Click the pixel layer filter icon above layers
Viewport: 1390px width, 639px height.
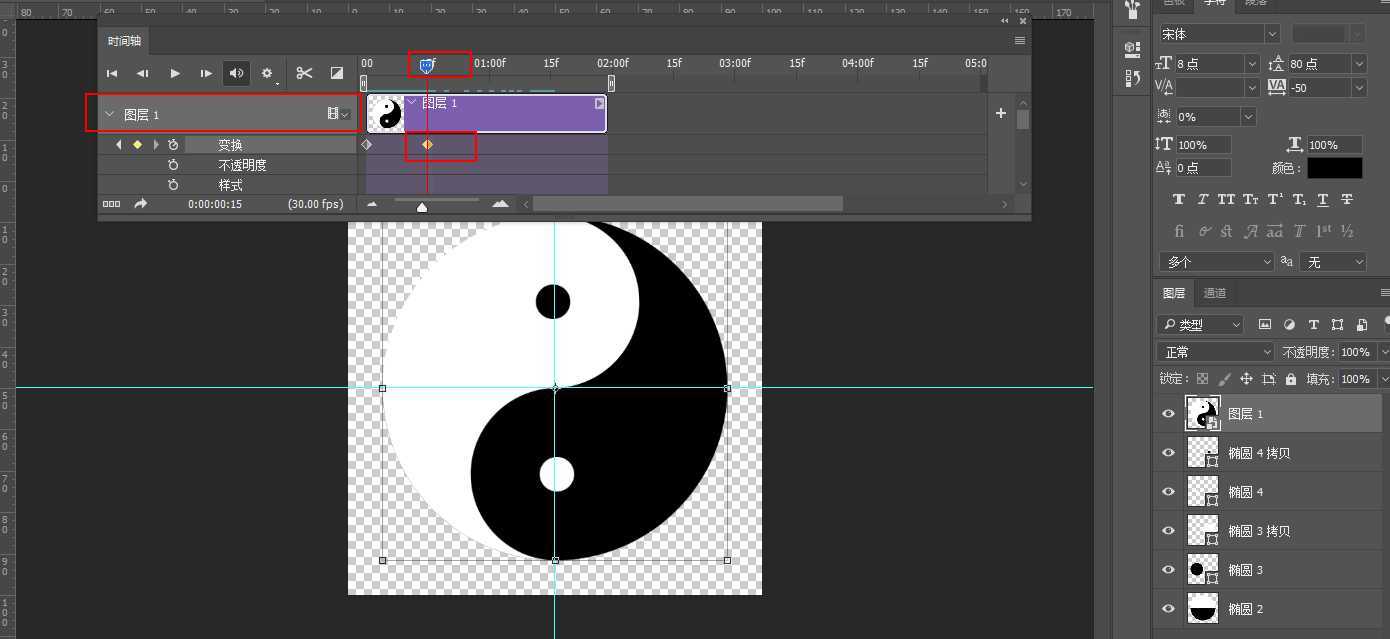1264,324
